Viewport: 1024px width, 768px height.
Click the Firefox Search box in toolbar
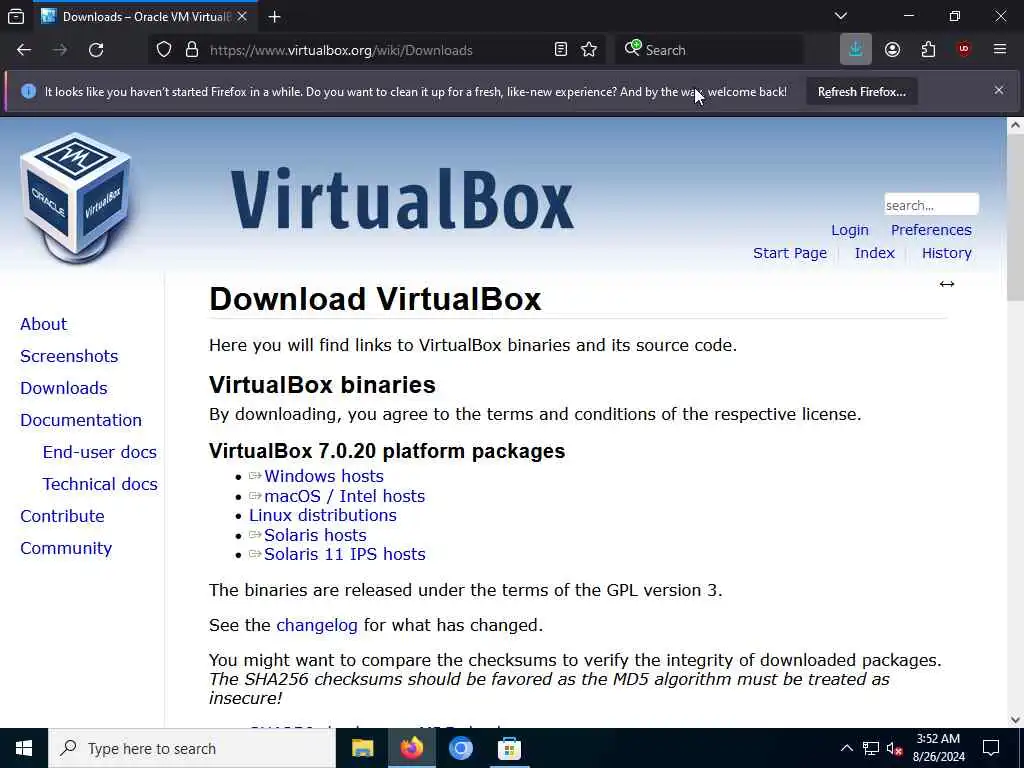709,50
